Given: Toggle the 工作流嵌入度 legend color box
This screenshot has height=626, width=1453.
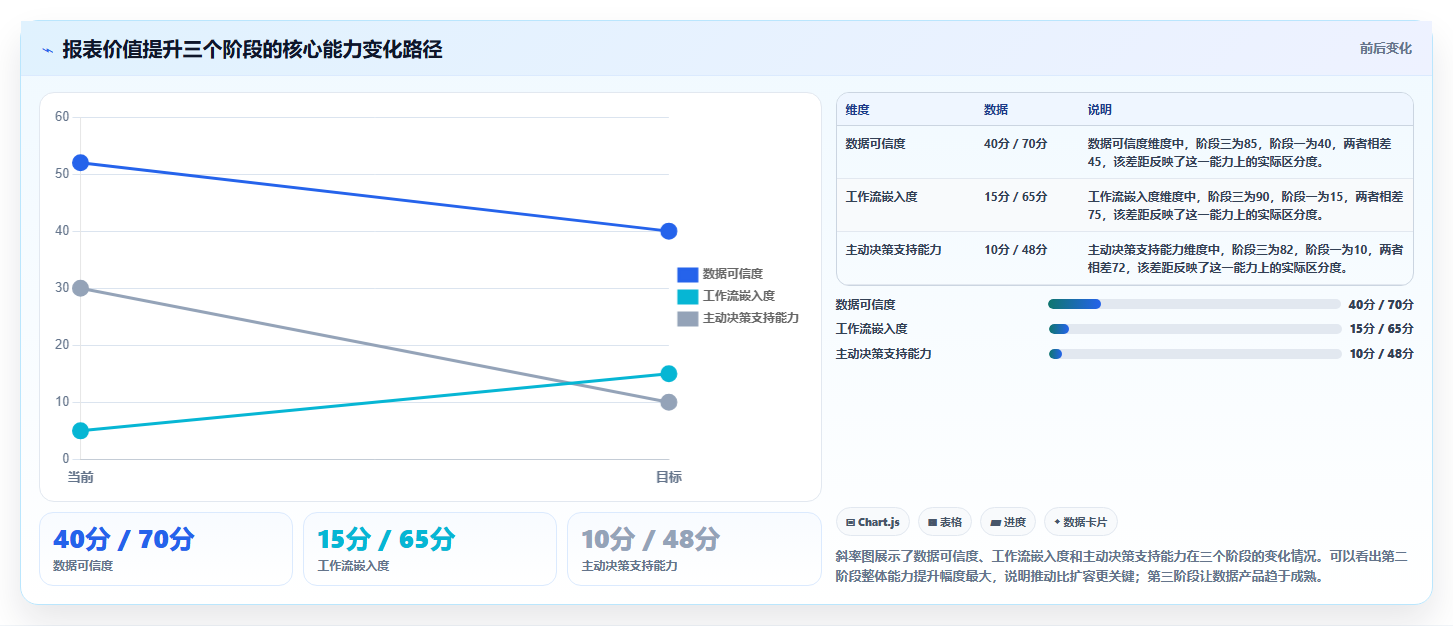Looking at the screenshot, I should point(687,296).
